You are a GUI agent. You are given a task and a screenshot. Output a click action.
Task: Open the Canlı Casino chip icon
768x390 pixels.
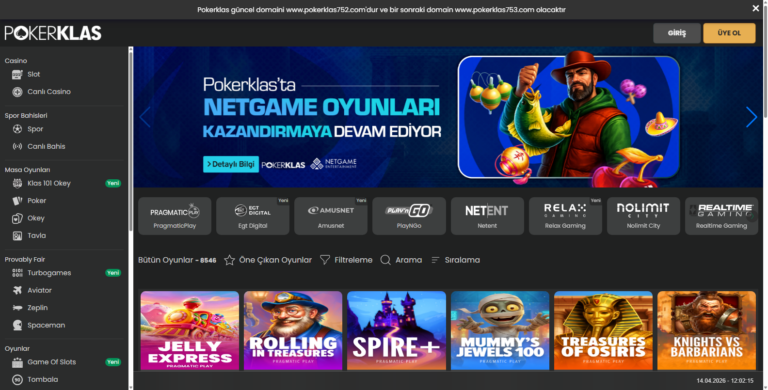(17, 92)
